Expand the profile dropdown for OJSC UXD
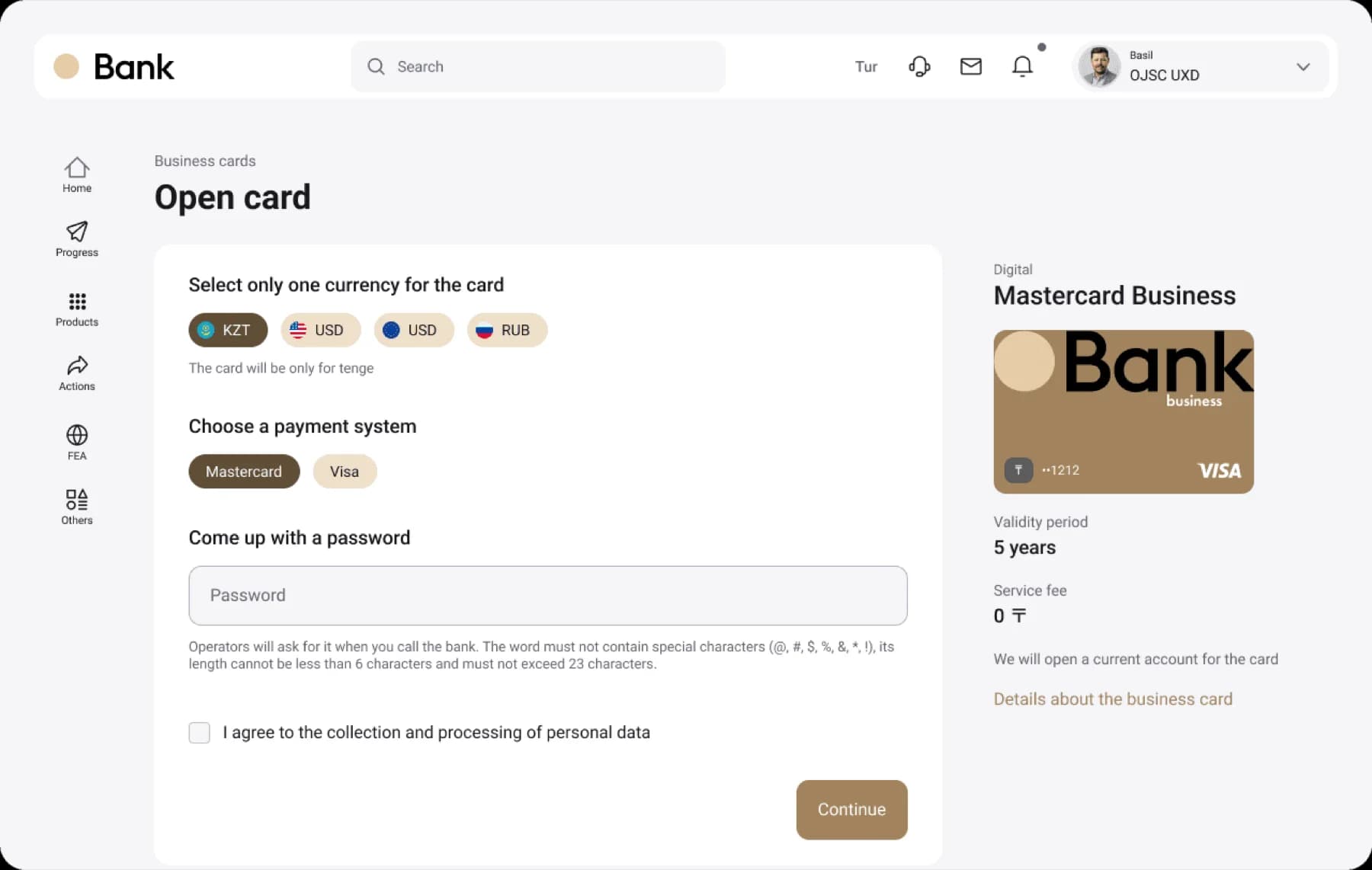The height and width of the screenshot is (870, 1372). (1303, 67)
